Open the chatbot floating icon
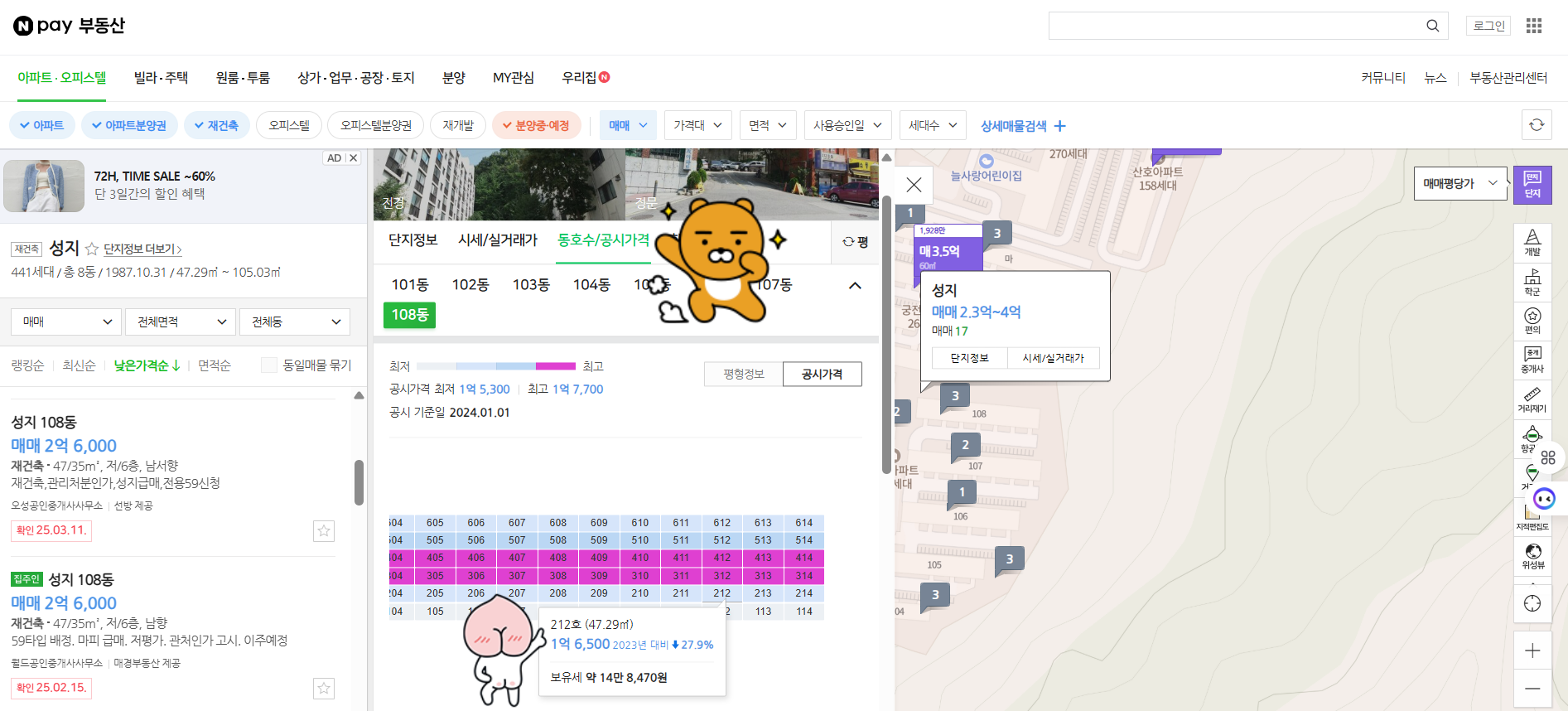The image size is (1568, 711). coord(1544,499)
